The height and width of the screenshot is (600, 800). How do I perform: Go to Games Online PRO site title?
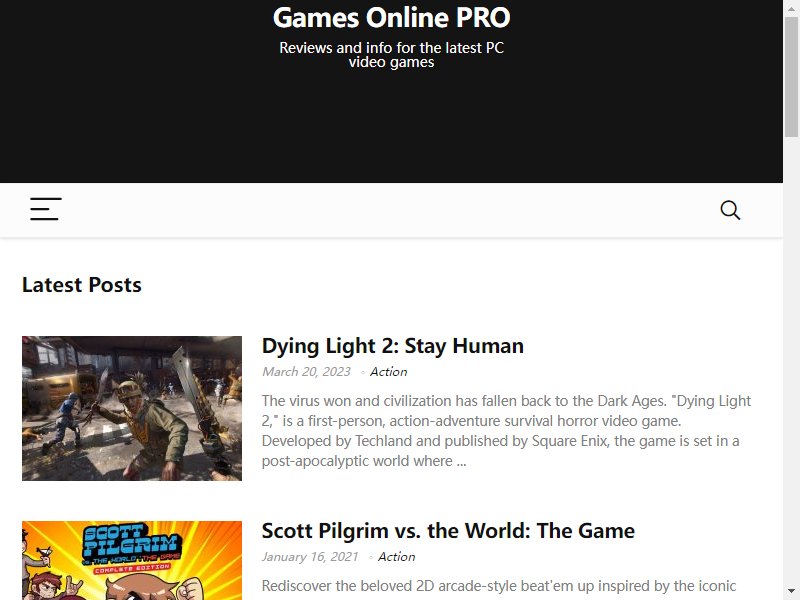(391, 17)
